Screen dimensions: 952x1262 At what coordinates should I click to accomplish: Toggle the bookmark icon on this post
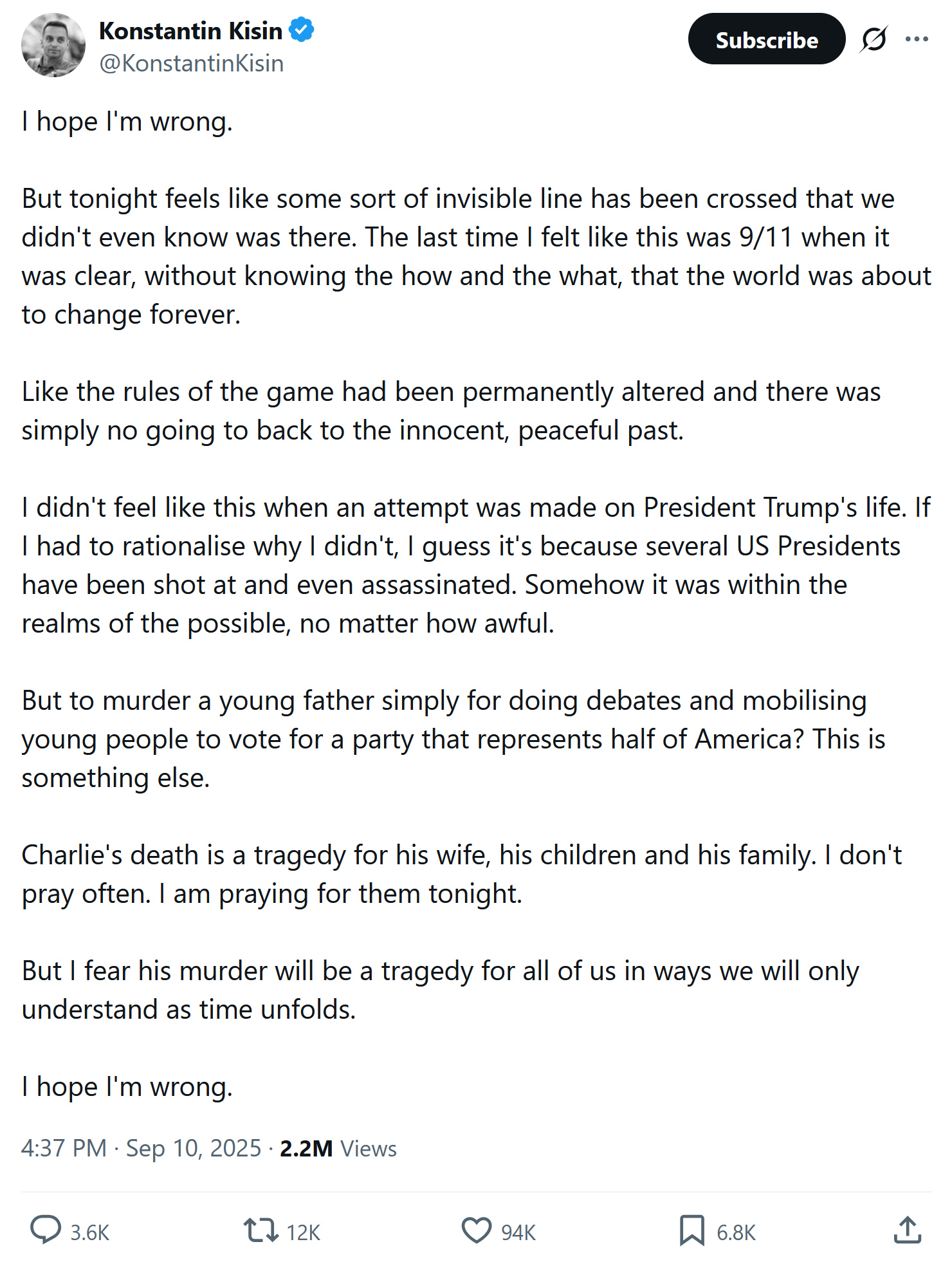[691, 1230]
